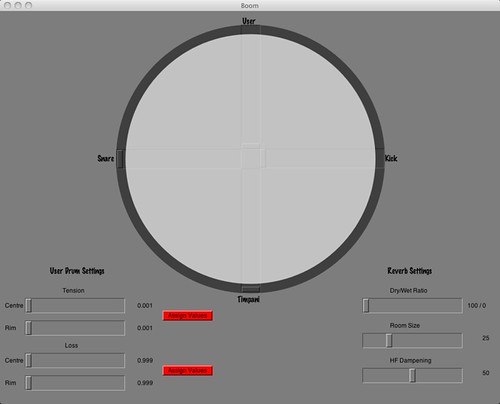Click the Loss Rim value '0.999'
Viewport: 500px width, 404px height.
pos(145,383)
